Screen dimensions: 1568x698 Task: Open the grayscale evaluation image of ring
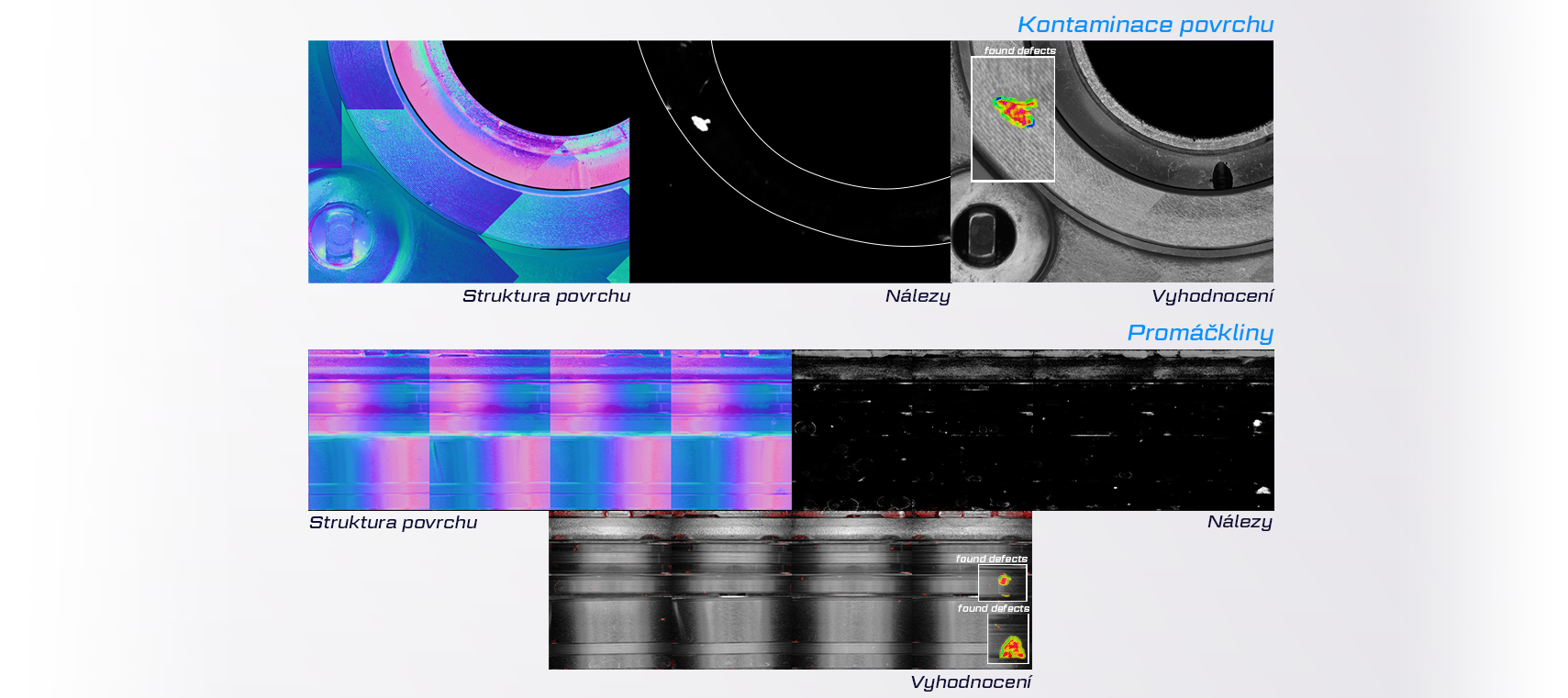click(1112, 161)
